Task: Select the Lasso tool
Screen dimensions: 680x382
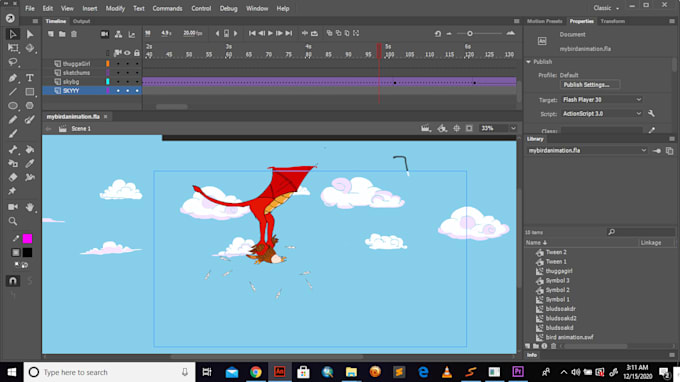Action: 13,62
